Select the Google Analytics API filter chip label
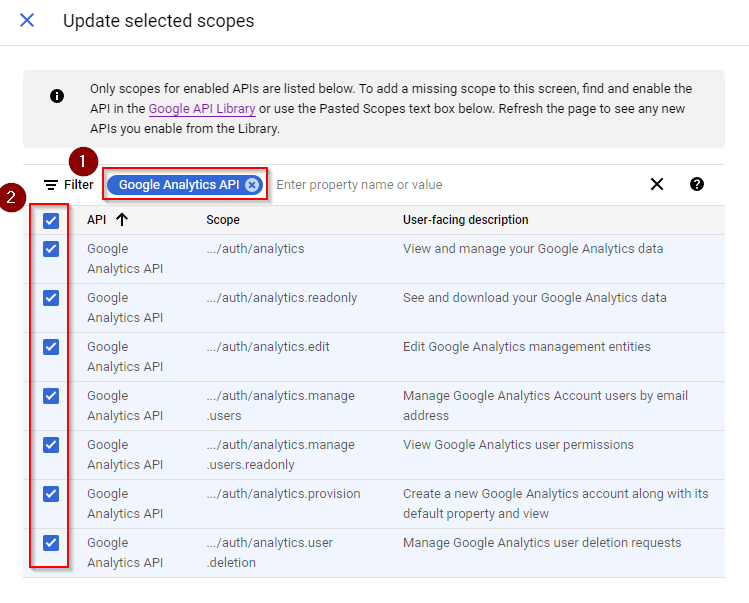749x603 pixels. click(178, 185)
